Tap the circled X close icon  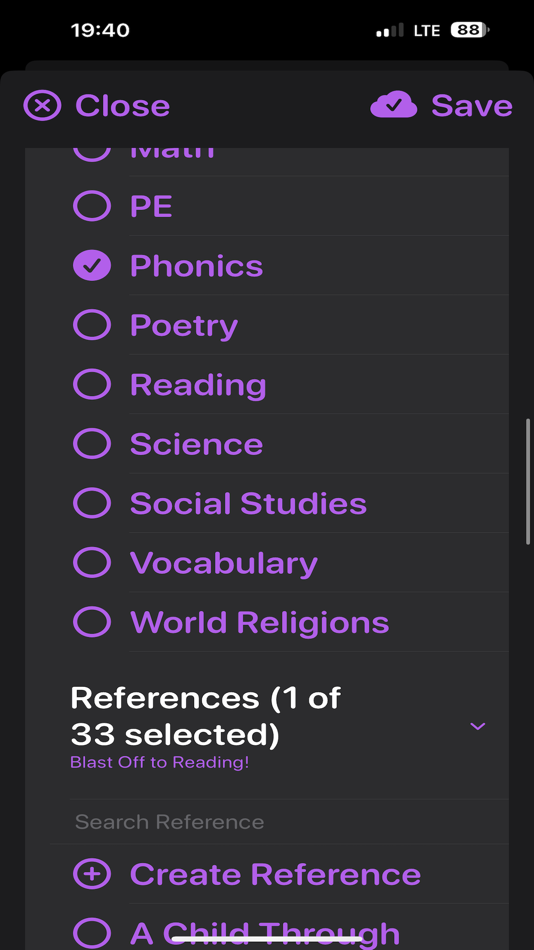pos(42,105)
